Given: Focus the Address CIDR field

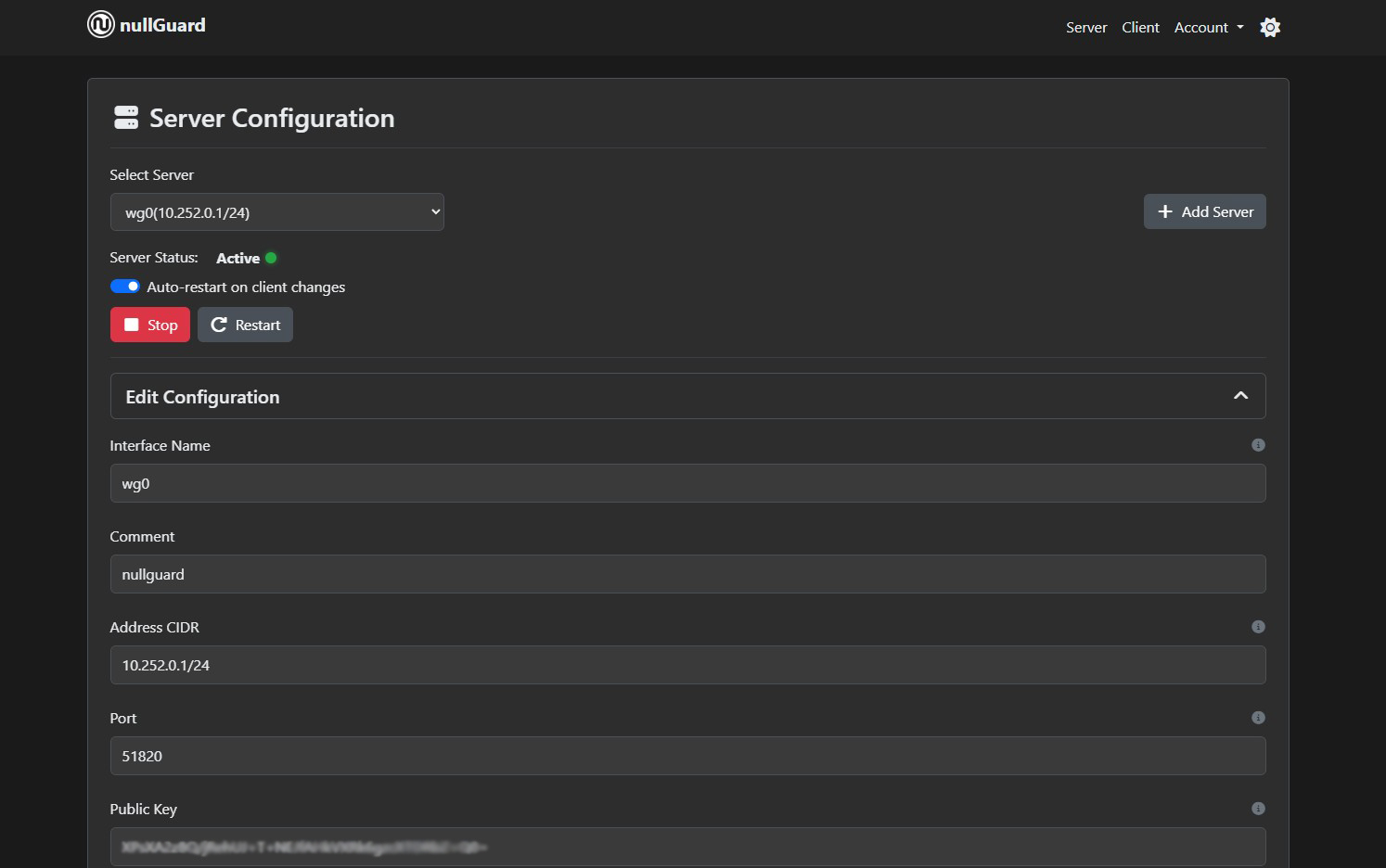Looking at the screenshot, I should 687,665.
